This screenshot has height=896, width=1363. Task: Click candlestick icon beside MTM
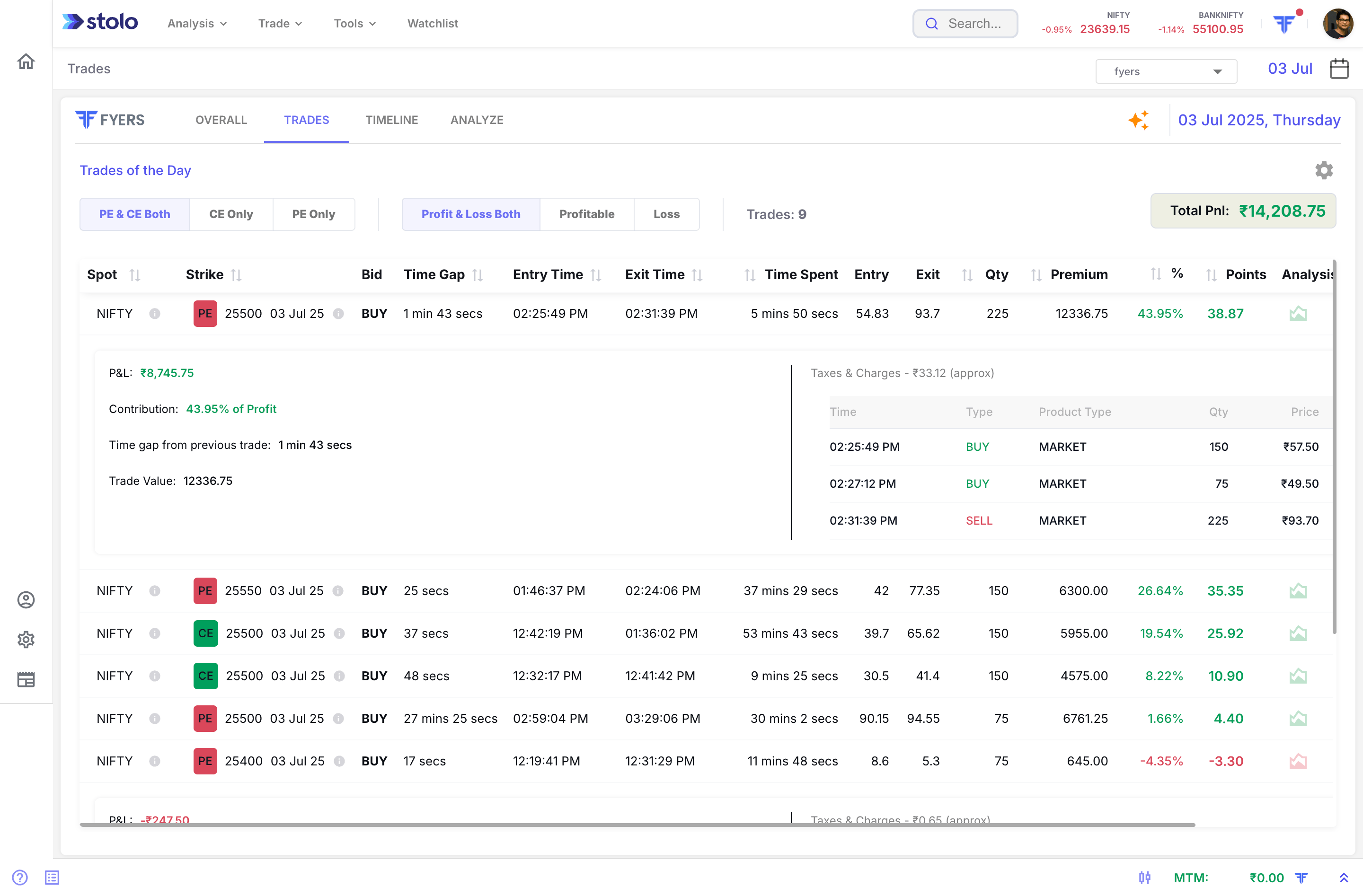[1144, 877]
